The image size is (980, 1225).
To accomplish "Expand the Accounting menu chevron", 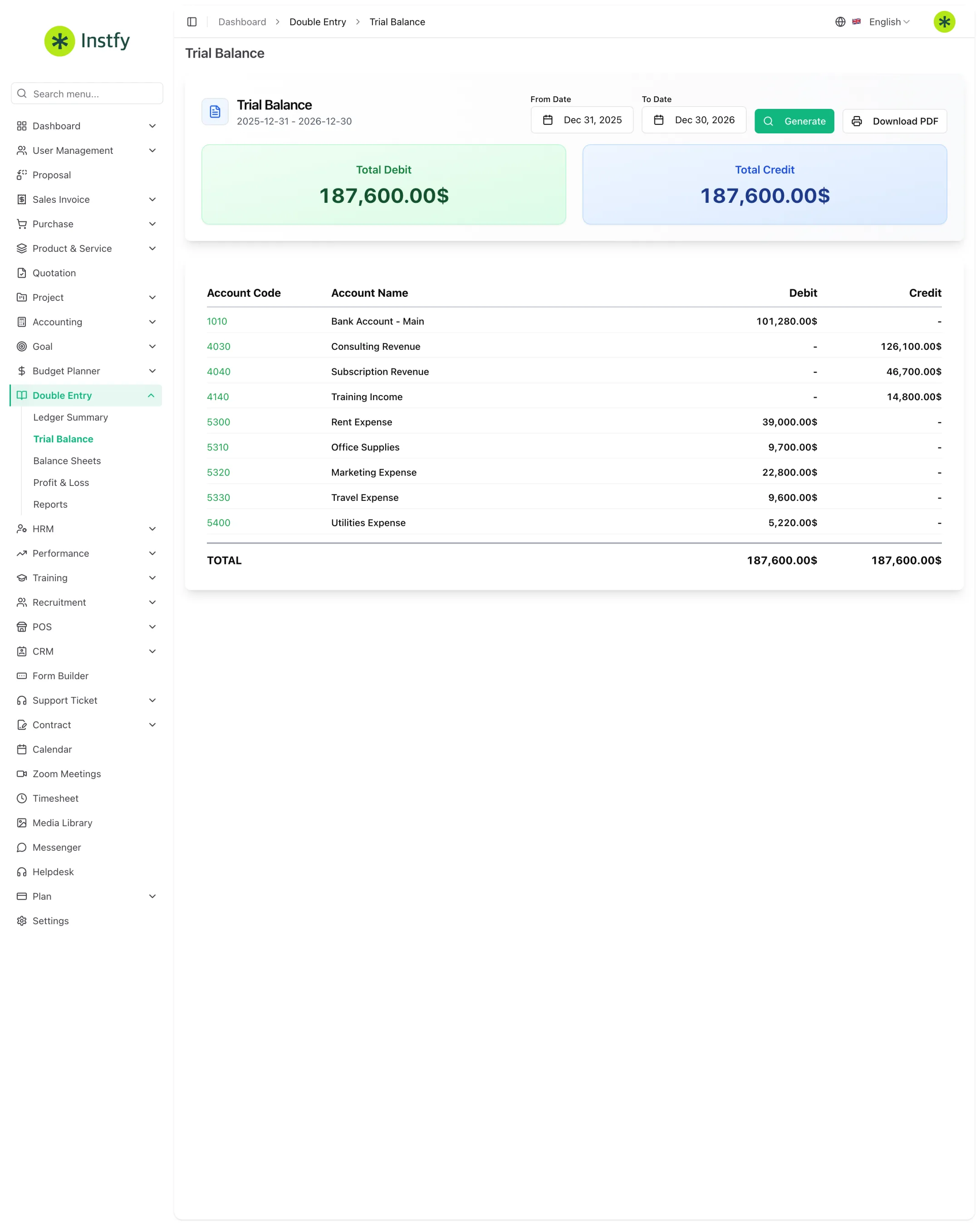I will tap(152, 322).
